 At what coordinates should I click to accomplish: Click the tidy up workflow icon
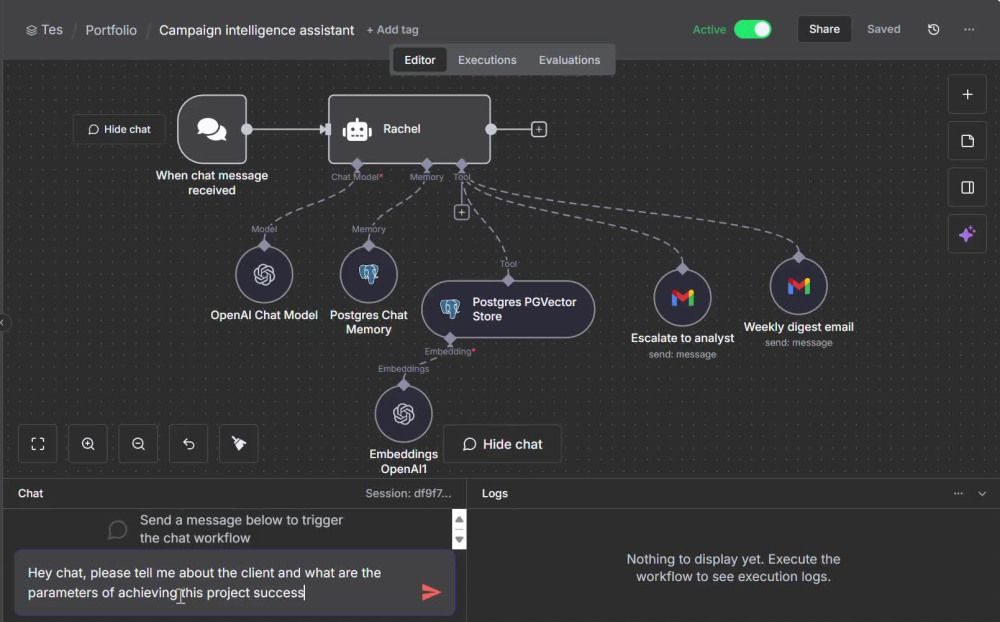click(239, 444)
